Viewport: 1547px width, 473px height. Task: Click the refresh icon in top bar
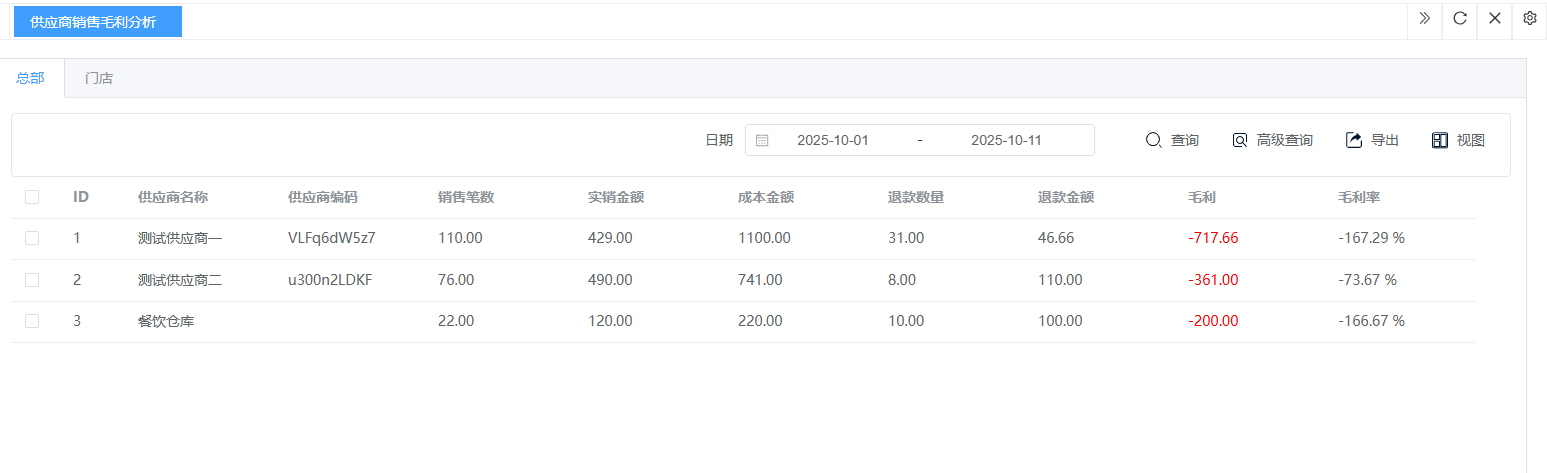tap(1459, 19)
